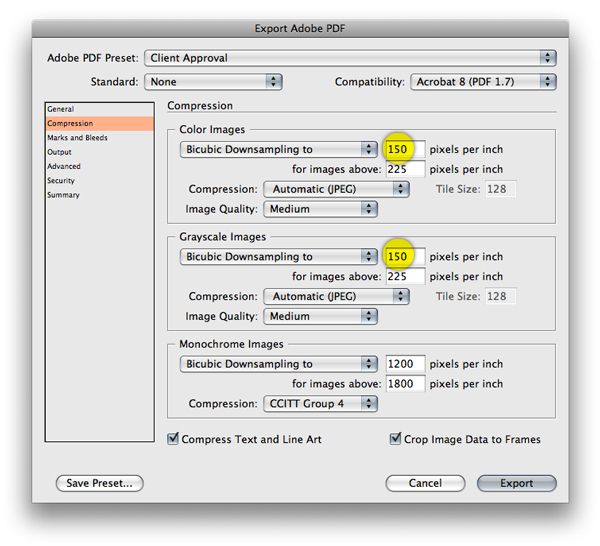Open the Summary panel
600x546 pixels.
pyautogui.click(x=99, y=195)
